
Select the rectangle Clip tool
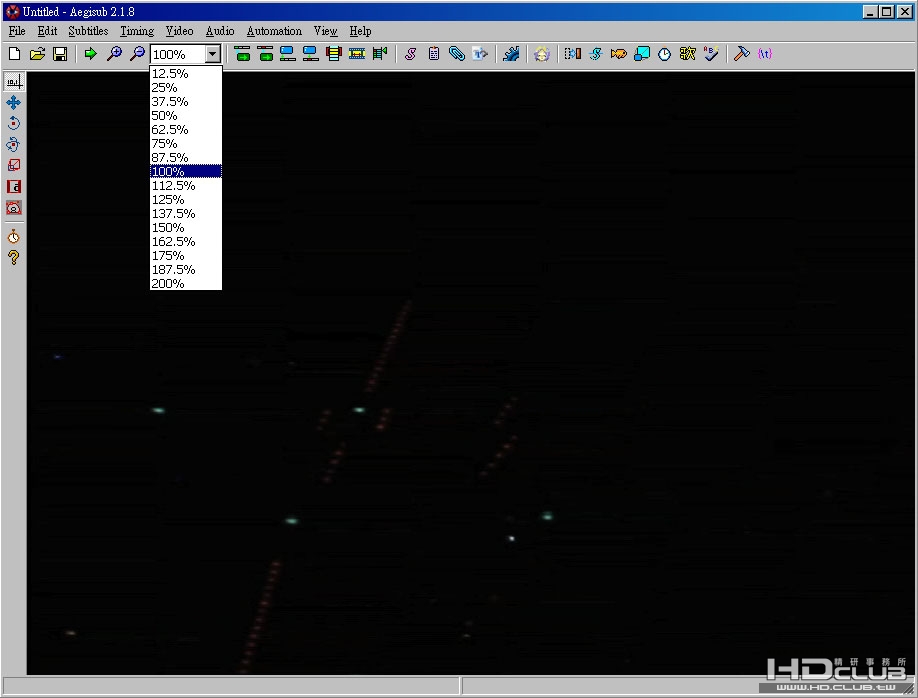[14, 187]
